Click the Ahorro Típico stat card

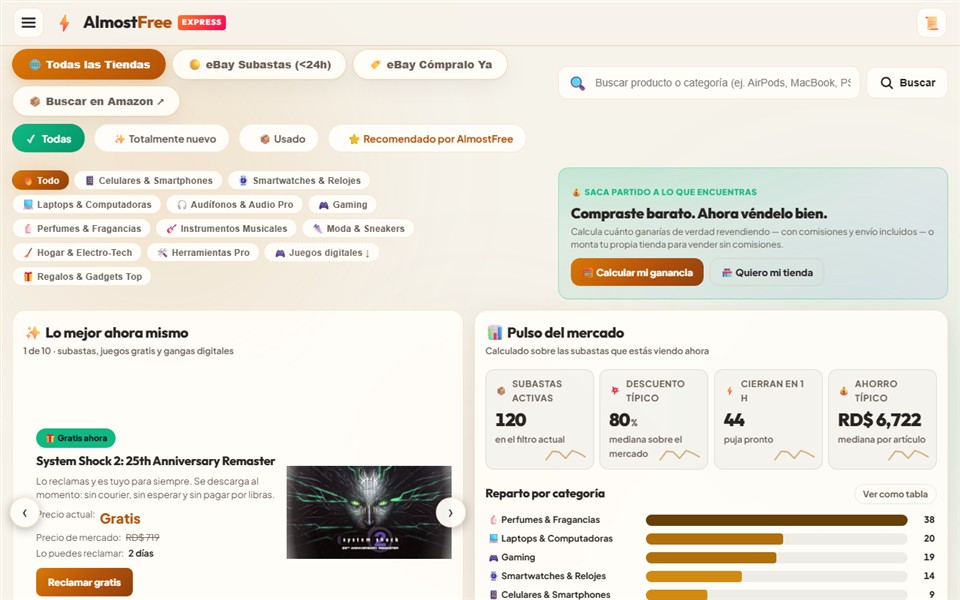point(882,419)
